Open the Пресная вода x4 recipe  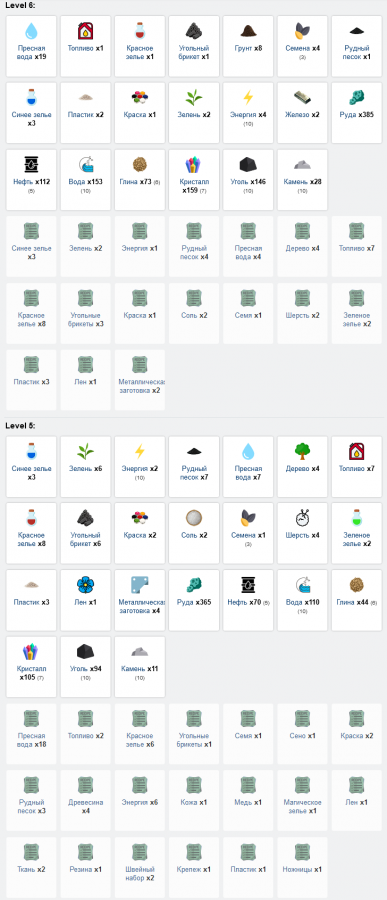click(248, 246)
